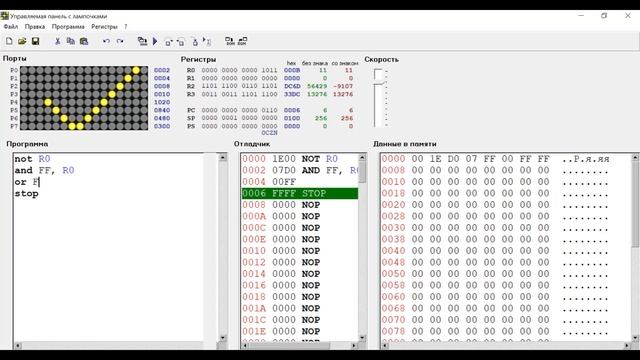The width and height of the screenshot is (640, 360).
Task: Copy selection using the toolbar copy icon
Action: [x=71, y=41]
